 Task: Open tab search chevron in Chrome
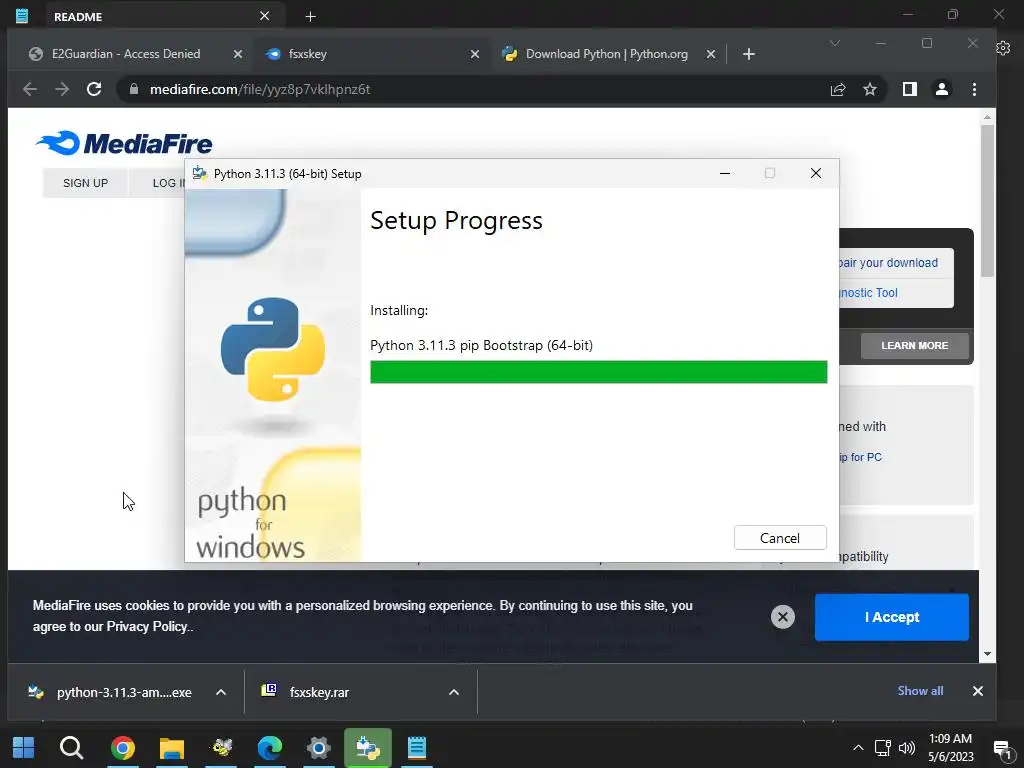(x=835, y=43)
